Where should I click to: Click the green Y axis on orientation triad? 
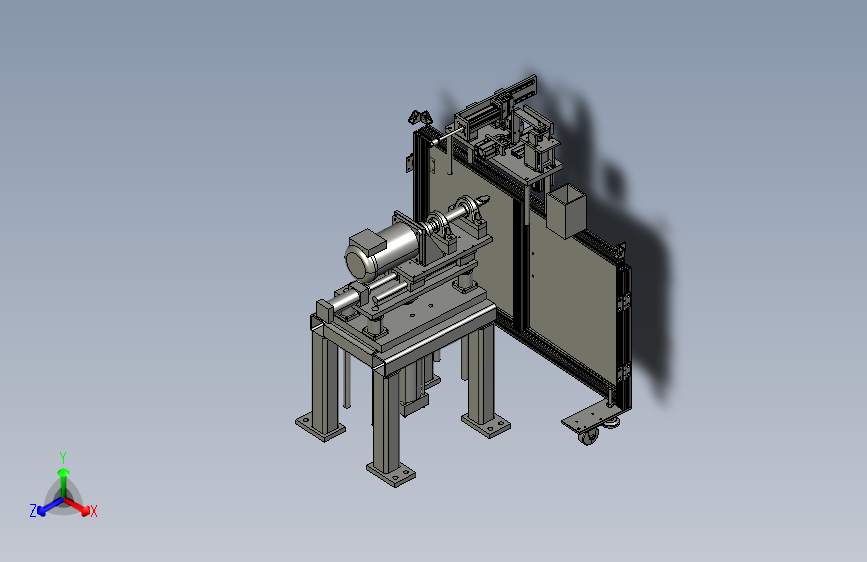click(64, 481)
